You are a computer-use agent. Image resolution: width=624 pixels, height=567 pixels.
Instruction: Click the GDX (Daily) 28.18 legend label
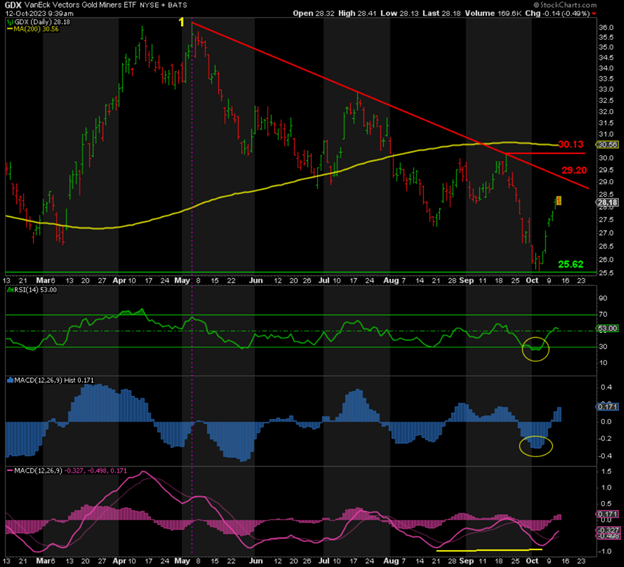42,22
